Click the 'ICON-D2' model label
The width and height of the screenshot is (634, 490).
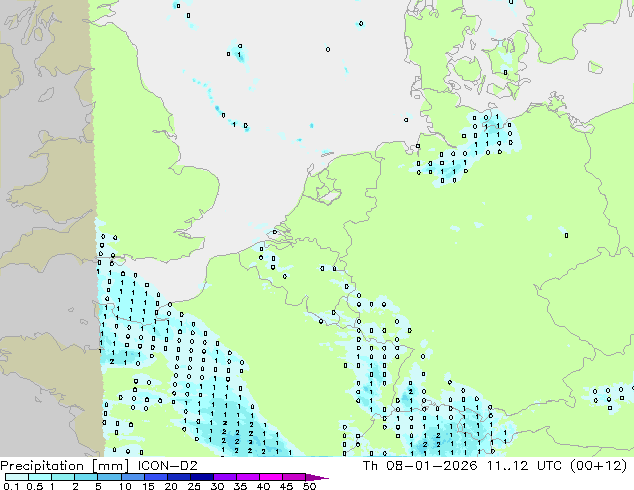167,466
